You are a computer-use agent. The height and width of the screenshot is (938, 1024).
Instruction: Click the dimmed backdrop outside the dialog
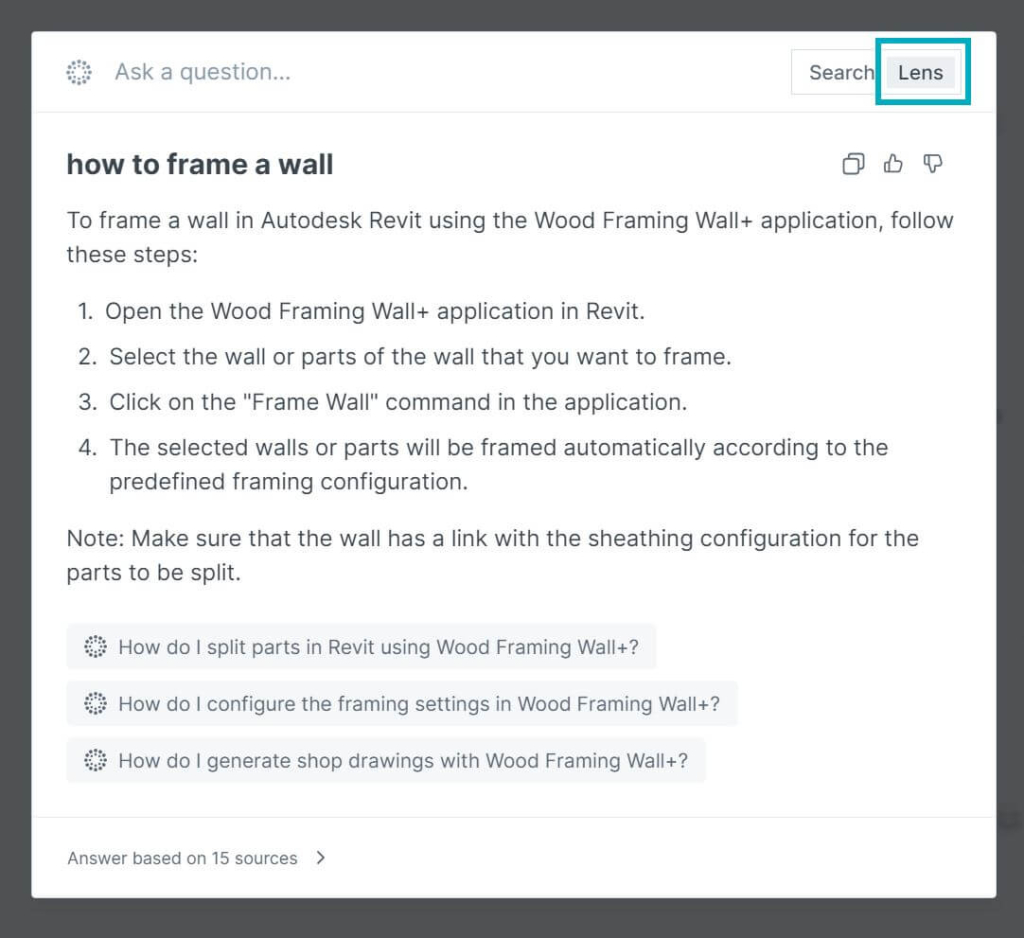coord(512,918)
